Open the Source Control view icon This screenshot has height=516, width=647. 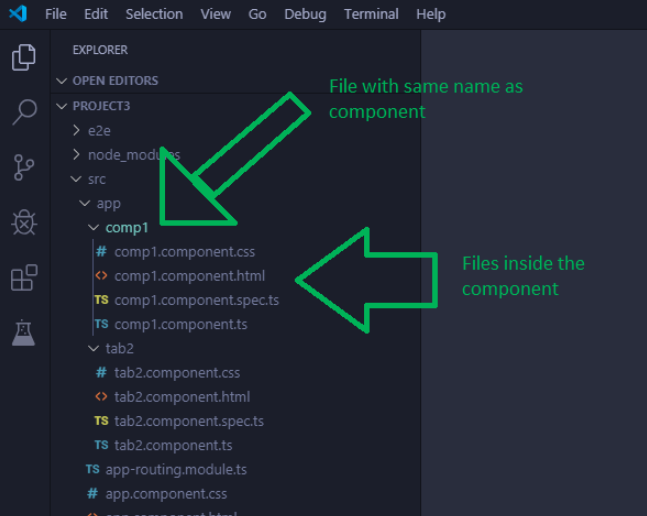pos(23,167)
